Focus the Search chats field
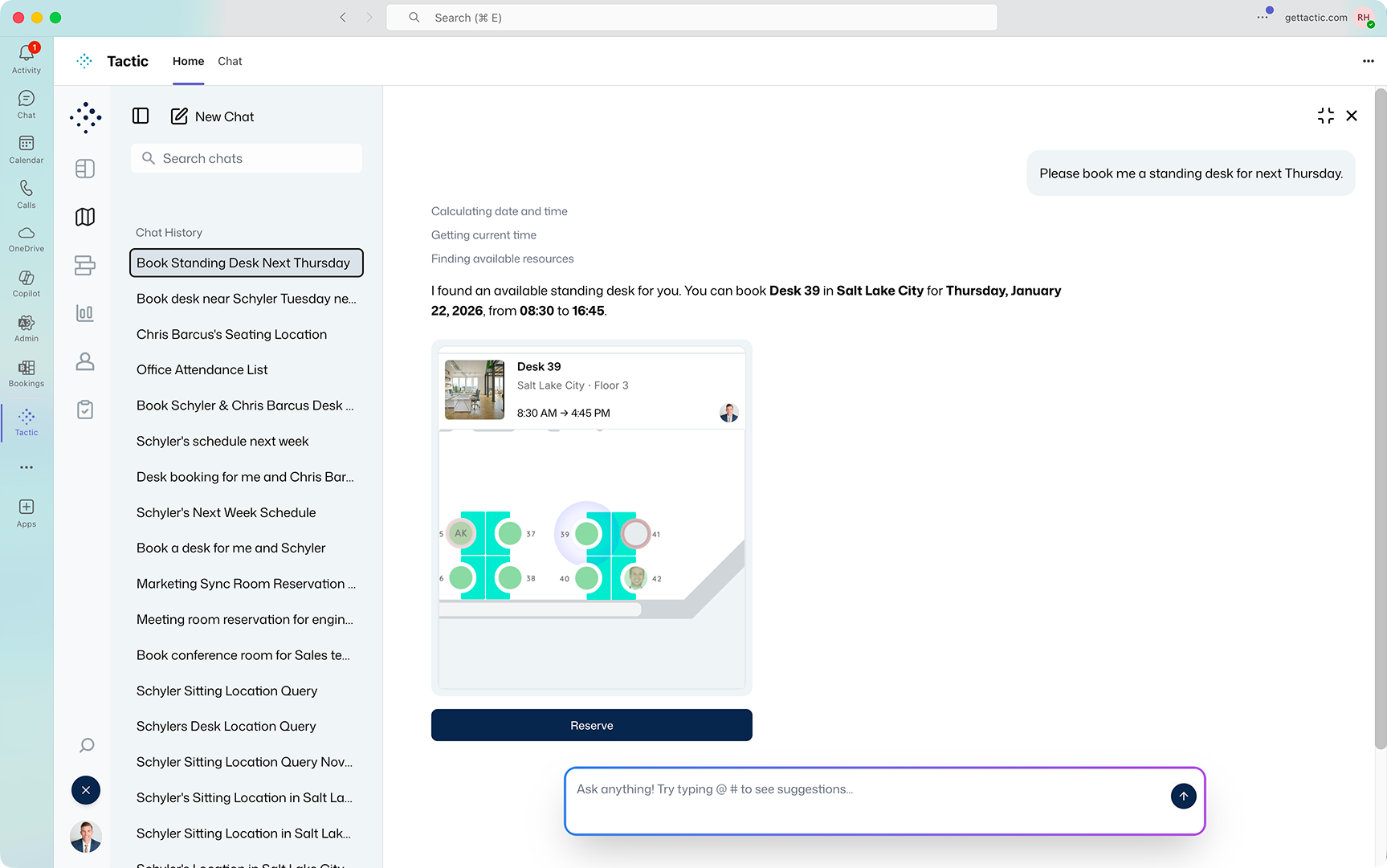 tap(247, 158)
